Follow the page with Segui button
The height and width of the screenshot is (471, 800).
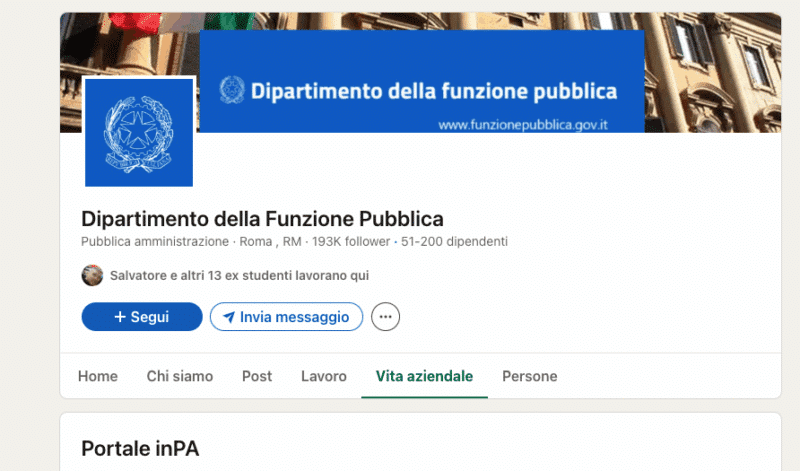pos(142,317)
